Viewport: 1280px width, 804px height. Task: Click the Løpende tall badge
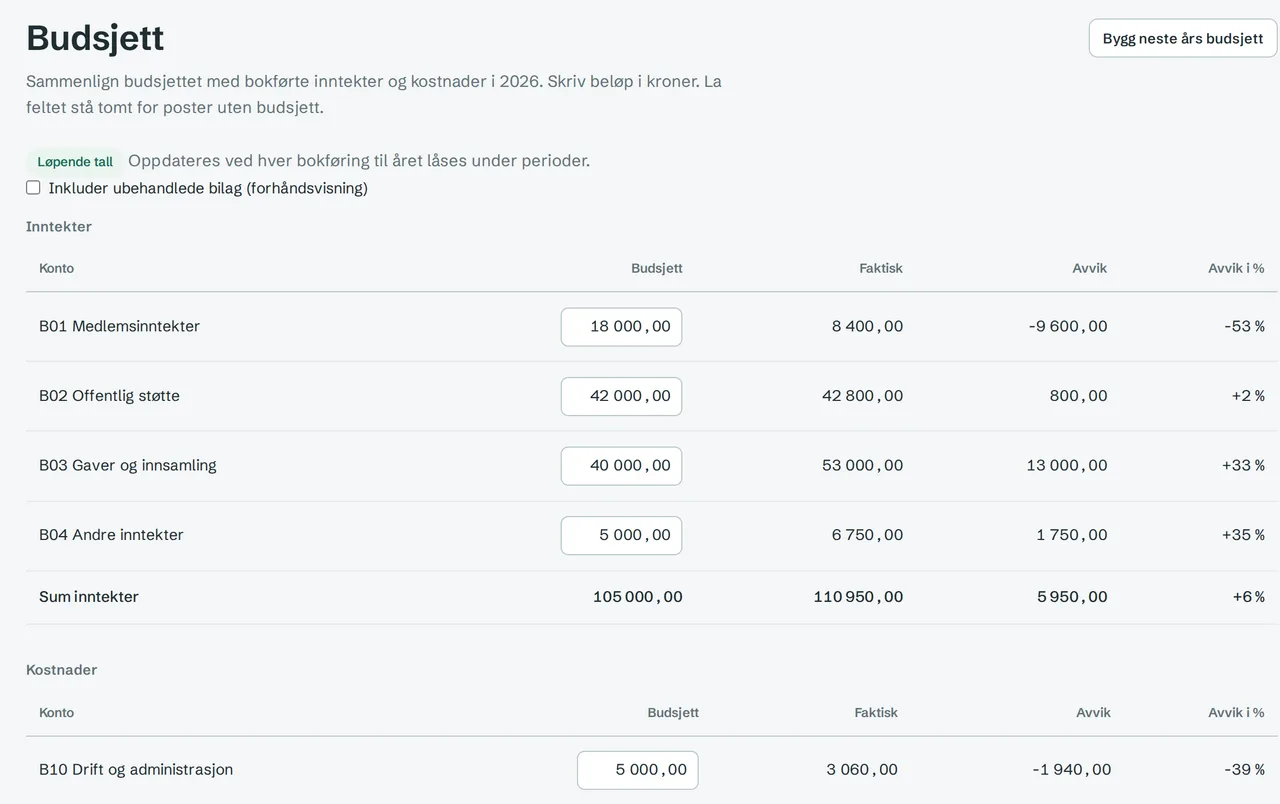click(75, 162)
